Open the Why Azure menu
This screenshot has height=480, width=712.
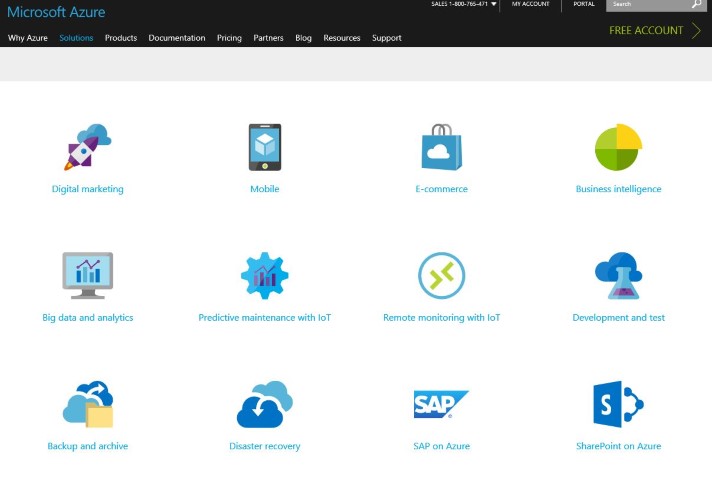coord(28,38)
